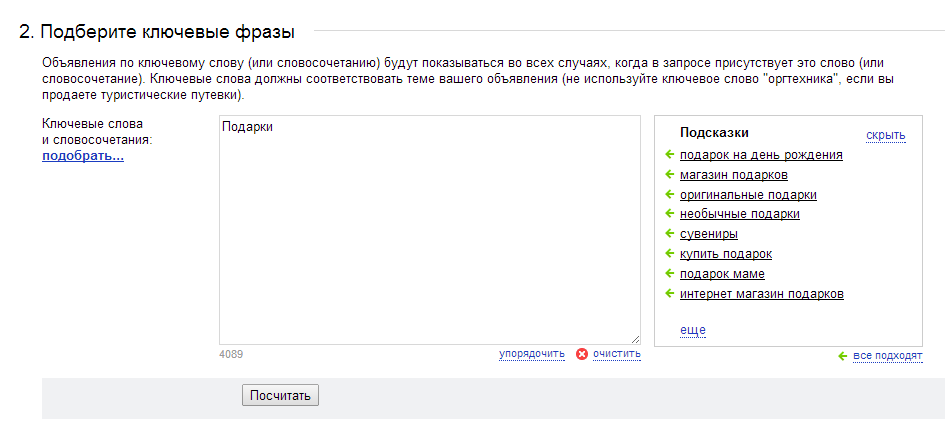Add all suggestions via все подходят

coord(888,357)
